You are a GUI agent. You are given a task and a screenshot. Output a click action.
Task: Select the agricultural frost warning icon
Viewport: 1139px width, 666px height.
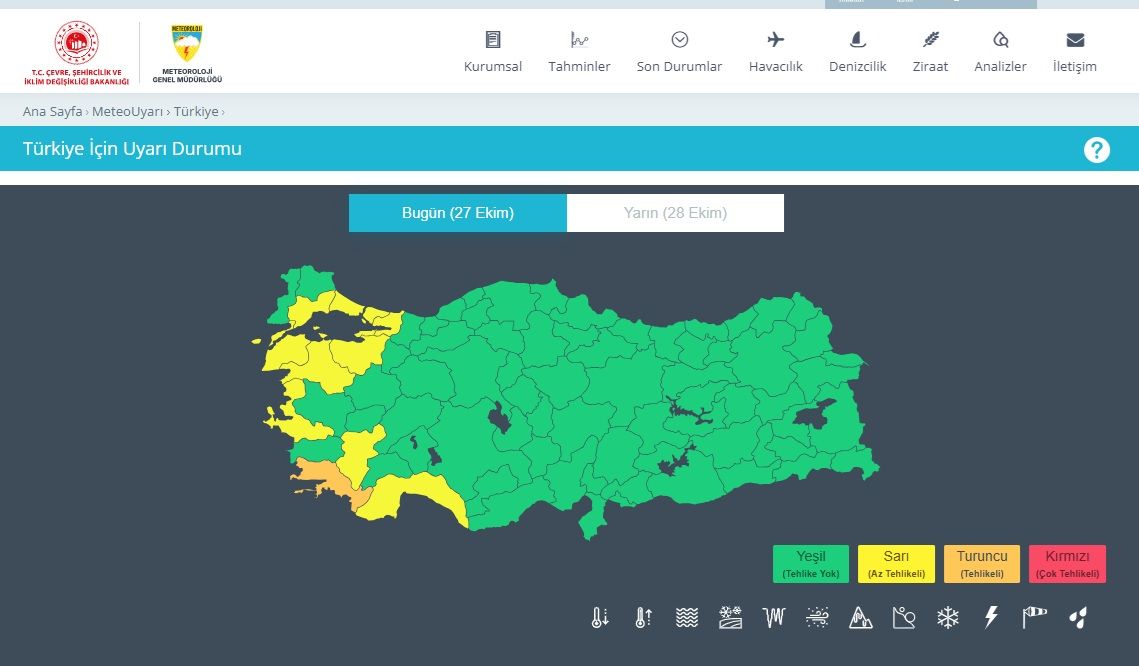coord(730,617)
